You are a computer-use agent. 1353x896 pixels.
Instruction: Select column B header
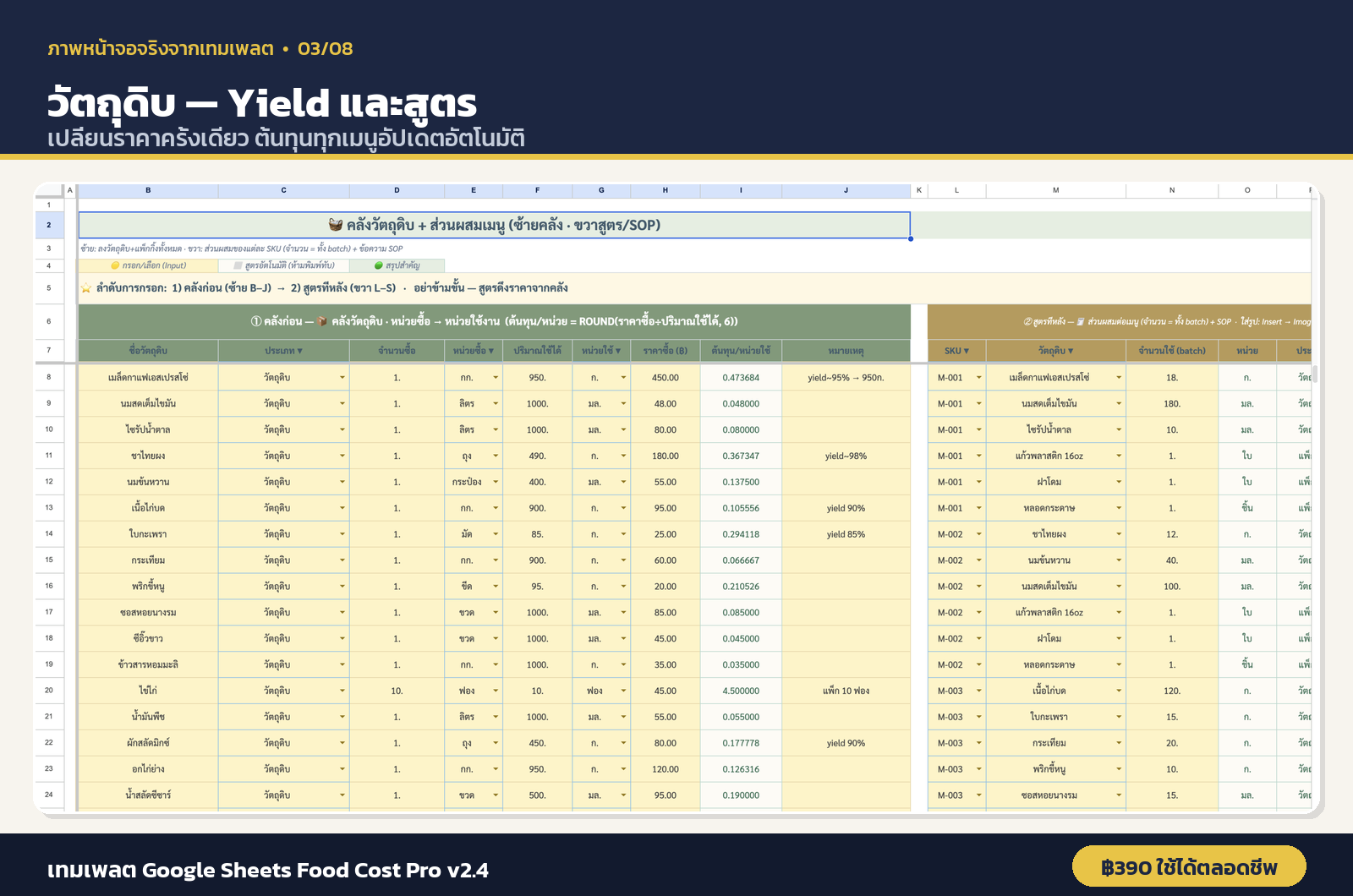[148, 190]
